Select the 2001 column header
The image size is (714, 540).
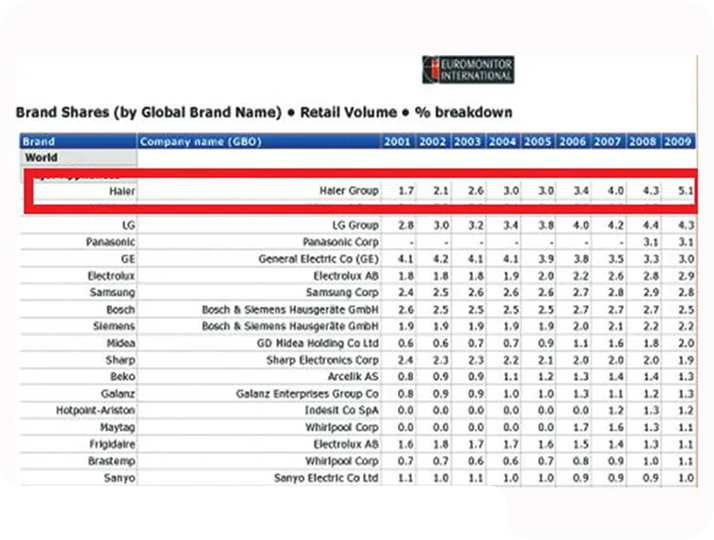398,141
